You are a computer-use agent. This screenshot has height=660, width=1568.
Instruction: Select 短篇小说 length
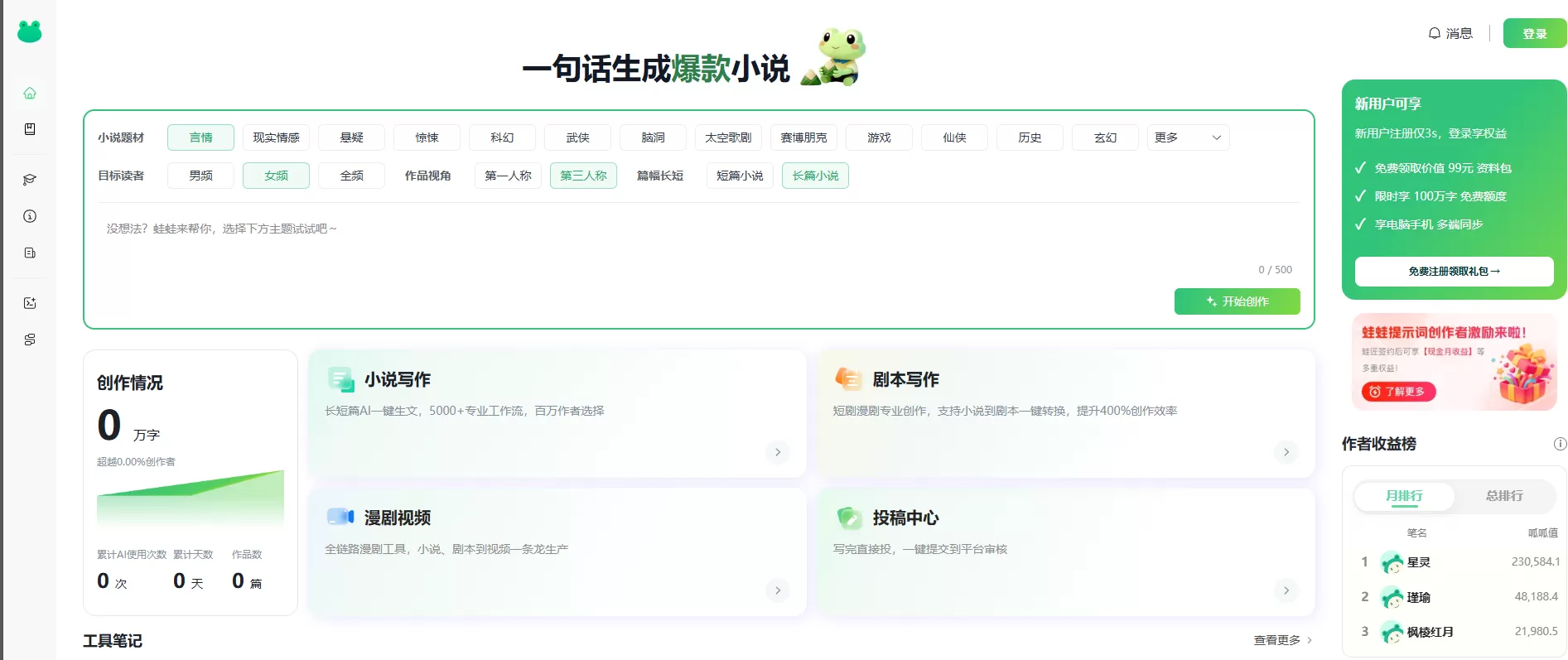click(x=740, y=176)
